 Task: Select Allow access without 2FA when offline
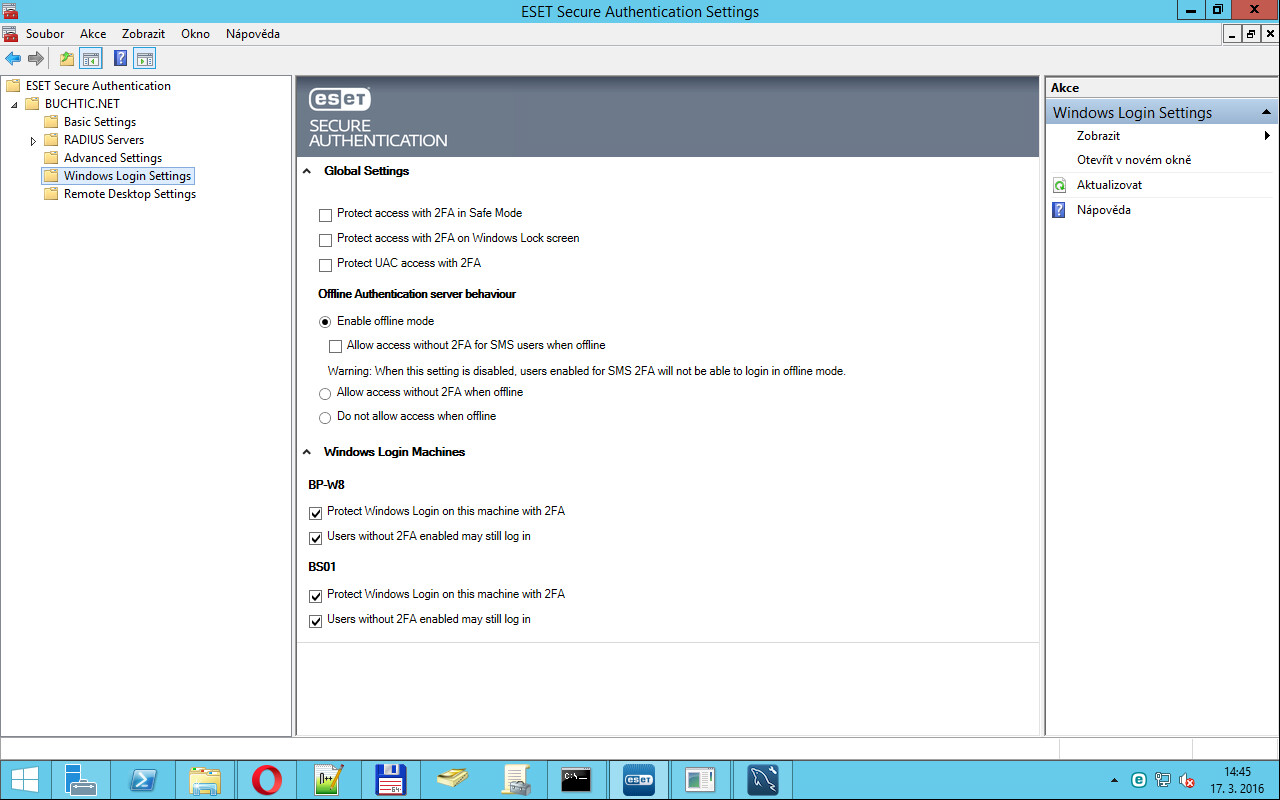[325, 394]
